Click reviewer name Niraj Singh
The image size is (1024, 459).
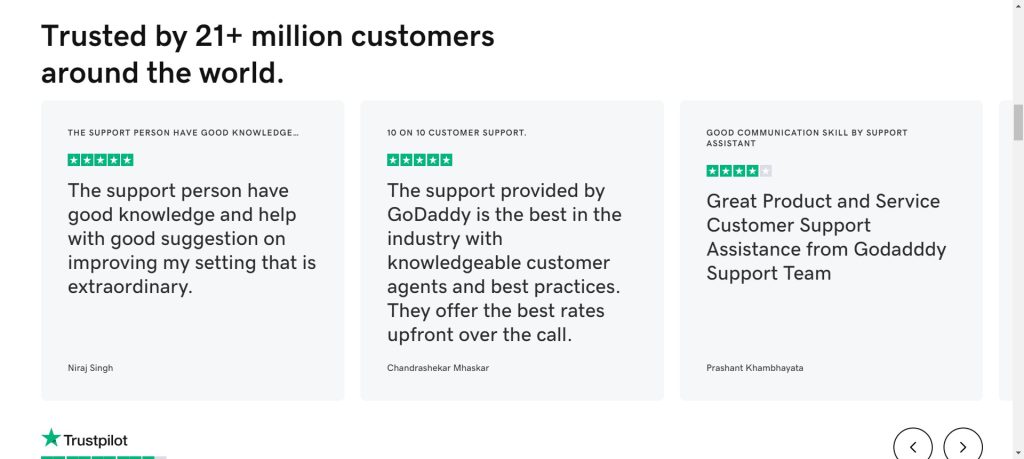click(x=90, y=368)
